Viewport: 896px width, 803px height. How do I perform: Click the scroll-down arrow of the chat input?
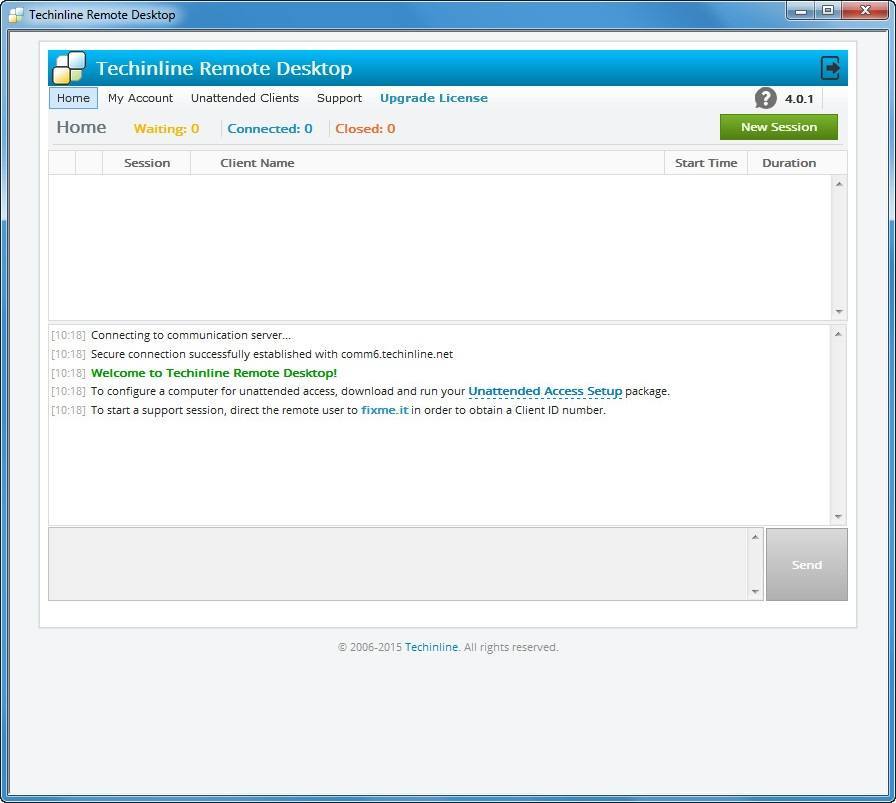click(755, 591)
